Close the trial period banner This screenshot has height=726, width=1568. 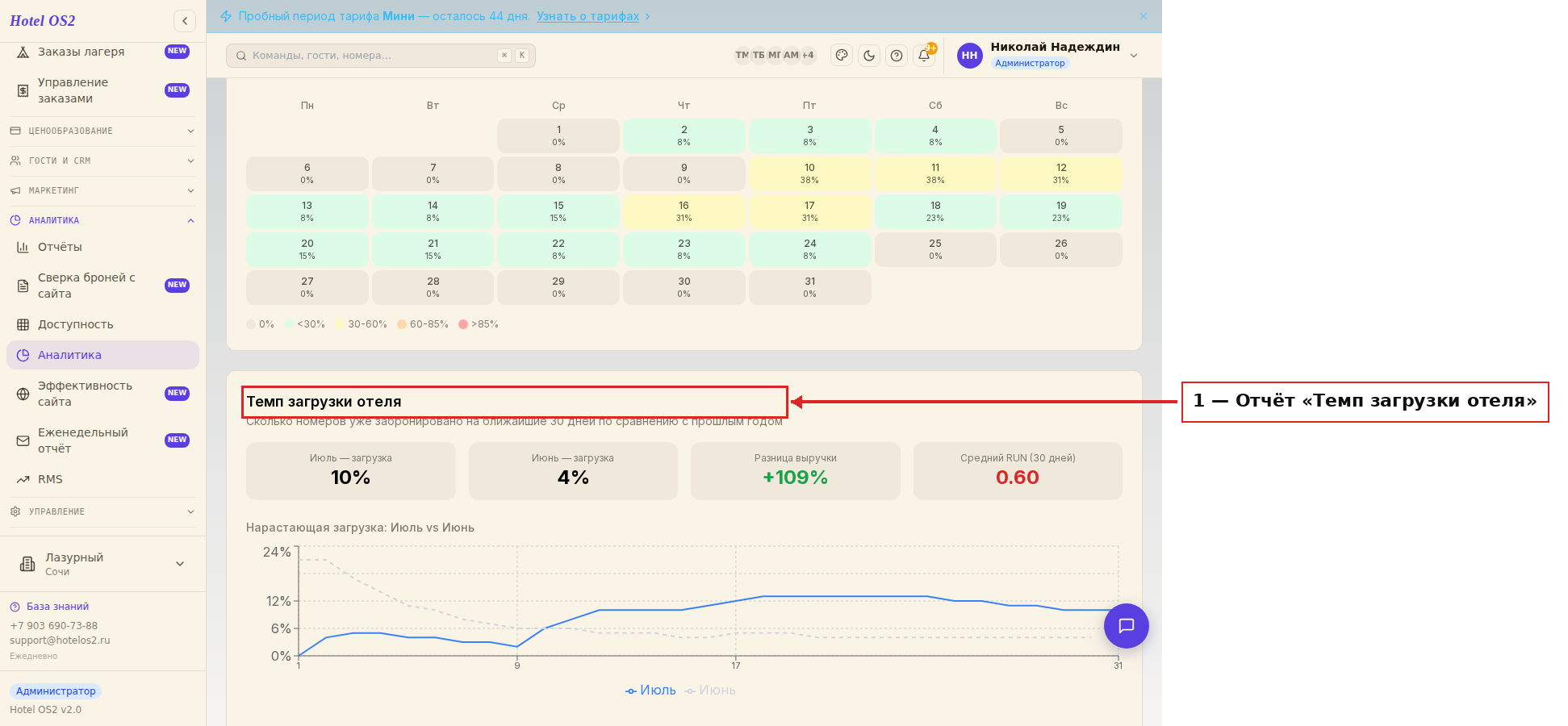point(1144,16)
